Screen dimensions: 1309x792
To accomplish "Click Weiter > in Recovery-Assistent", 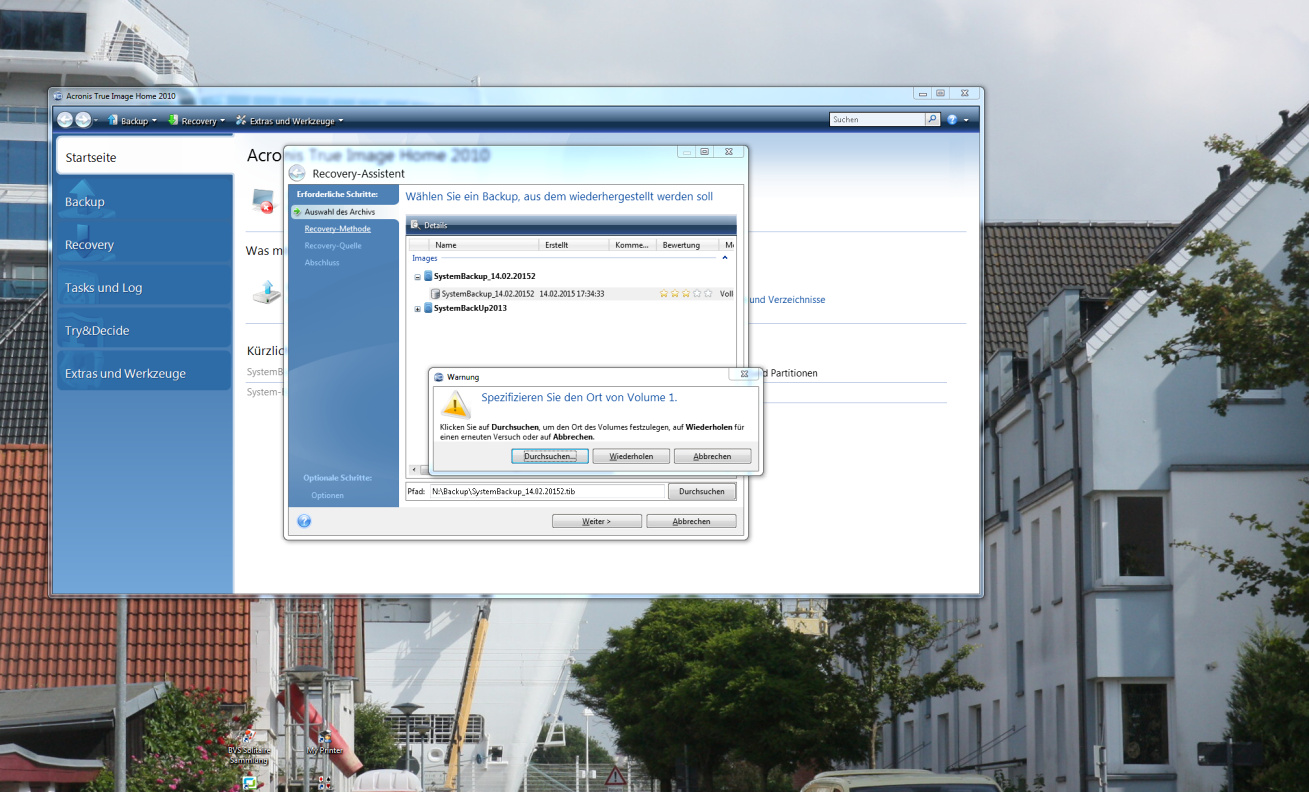I will [x=597, y=521].
